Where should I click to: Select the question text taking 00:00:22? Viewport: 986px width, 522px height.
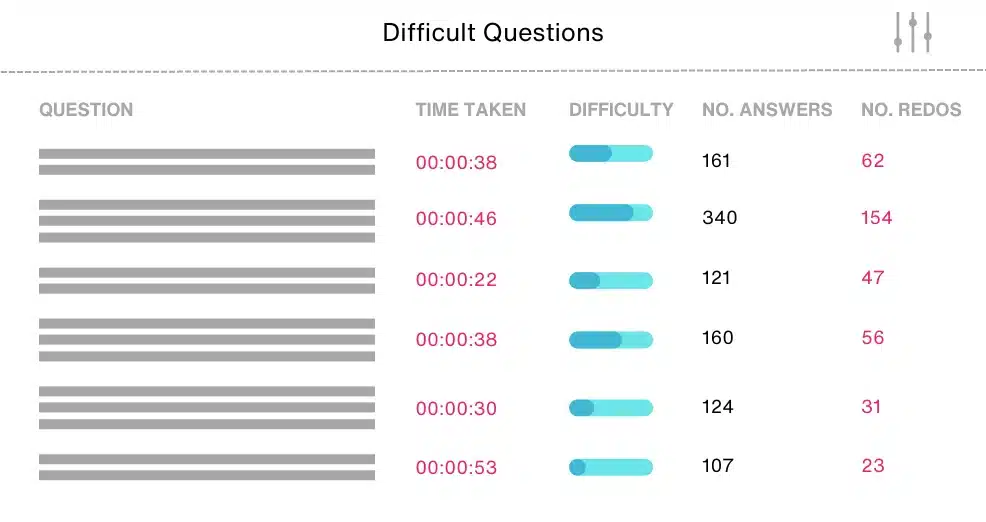point(207,280)
